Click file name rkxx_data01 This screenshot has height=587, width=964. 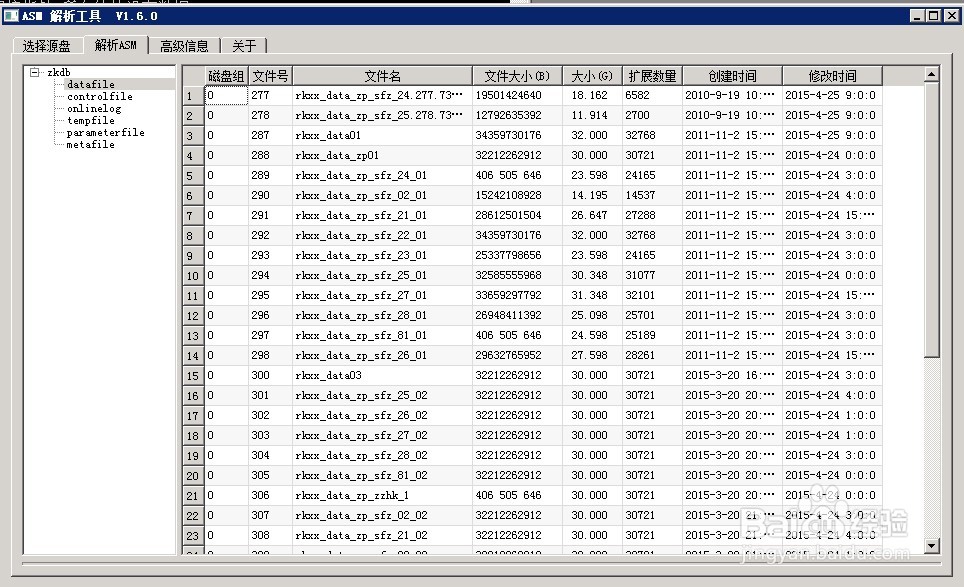[x=328, y=135]
